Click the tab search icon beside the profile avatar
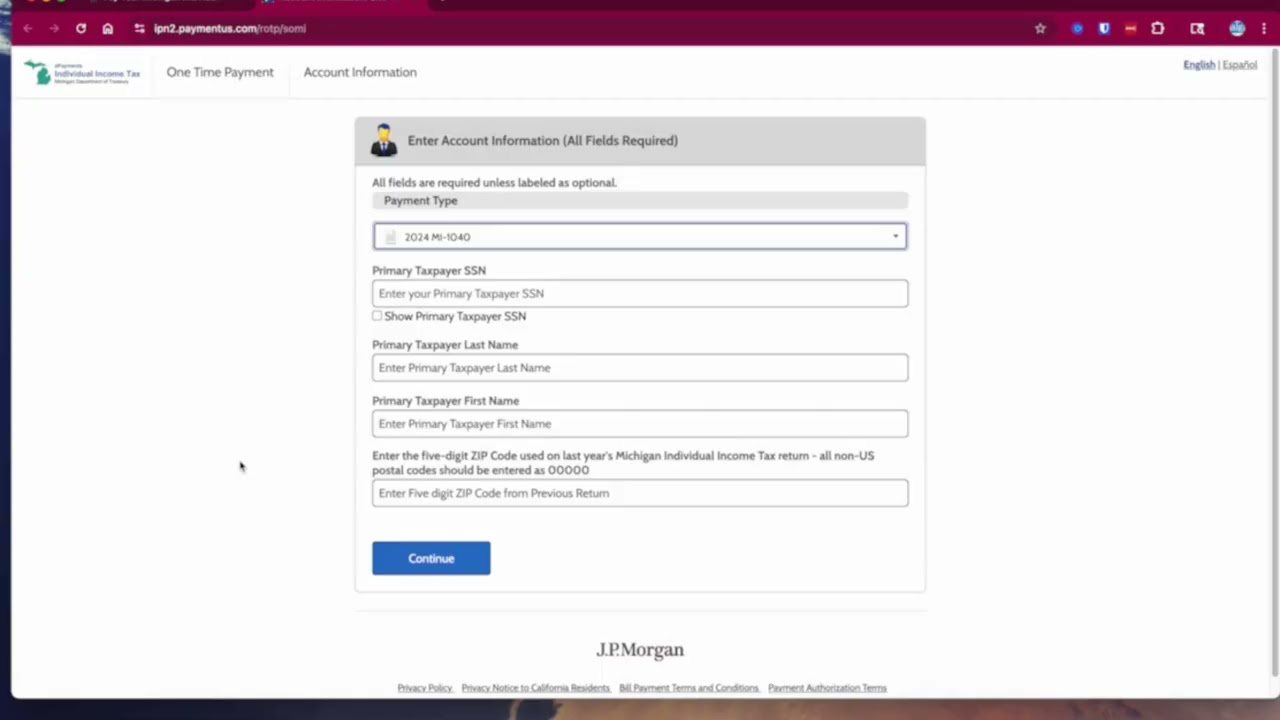Screen dimensions: 1280x720 pyautogui.click(x=1197, y=28)
